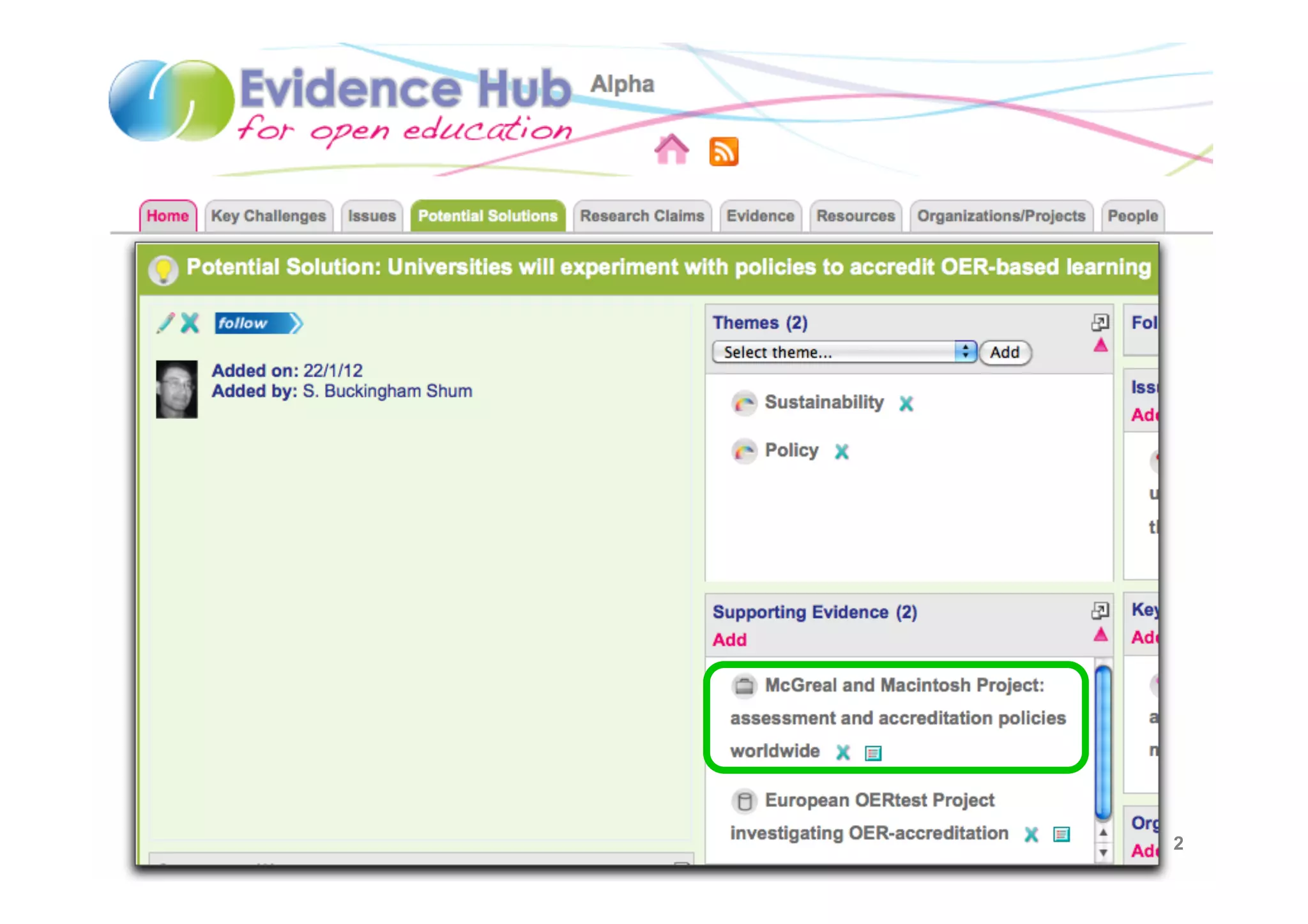Collapse the Themes panel triangle
The height and width of the screenshot is (924, 1308).
click(x=1100, y=346)
